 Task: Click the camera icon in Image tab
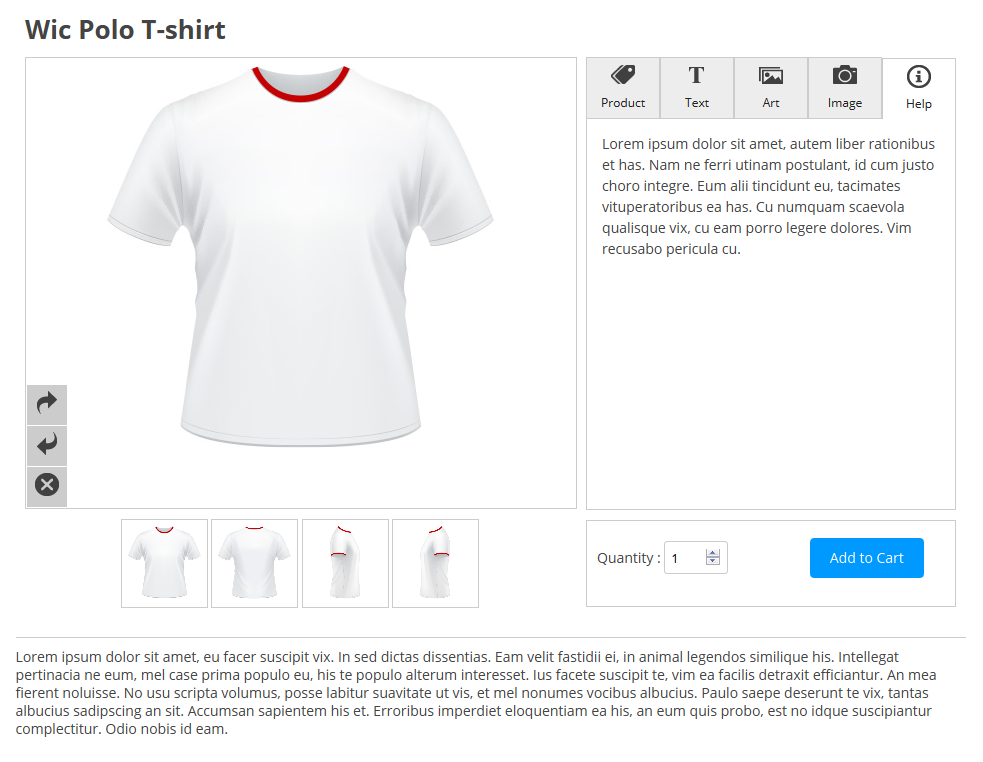click(845, 75)
